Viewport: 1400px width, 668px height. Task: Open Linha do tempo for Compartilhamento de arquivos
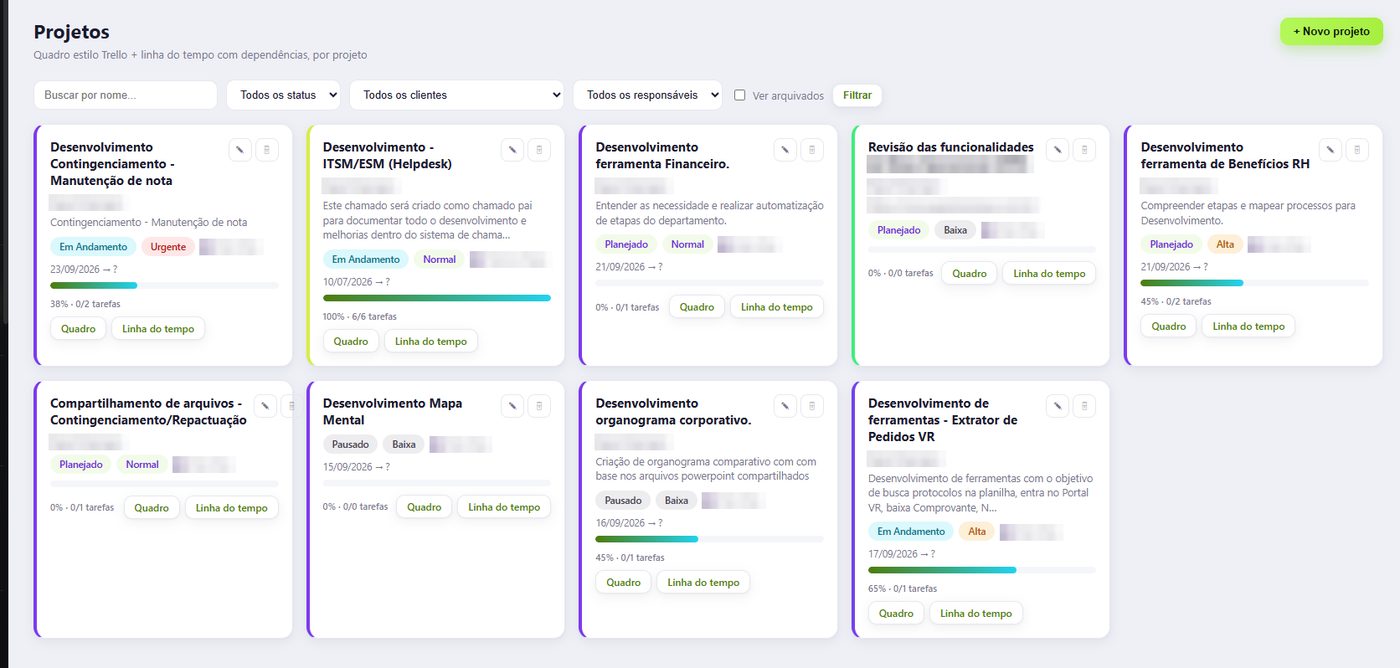click(x=232, y=507)
